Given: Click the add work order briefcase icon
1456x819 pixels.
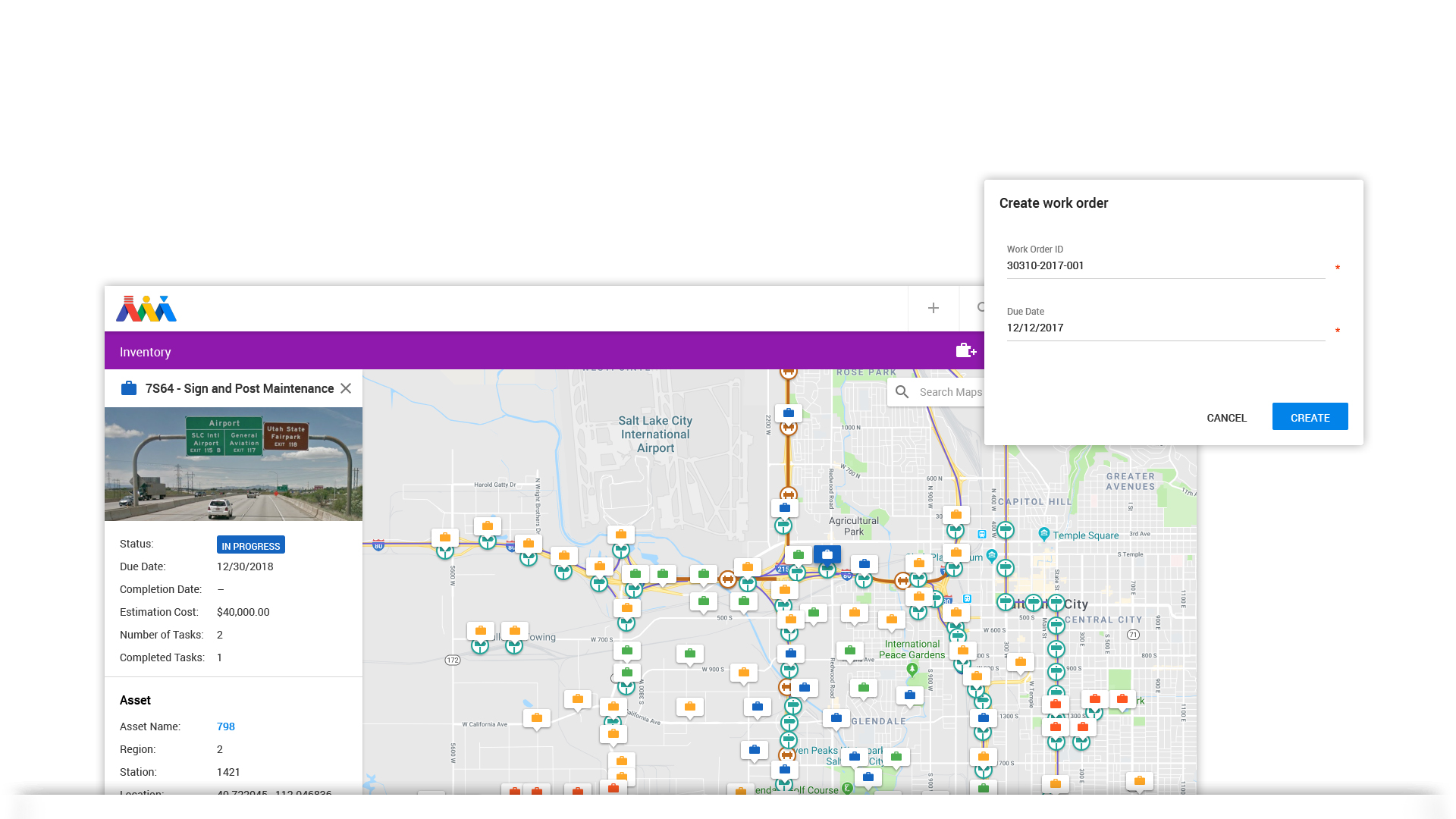Looking at the screenshot, I should pyautogui.click(x=965, y=350).
